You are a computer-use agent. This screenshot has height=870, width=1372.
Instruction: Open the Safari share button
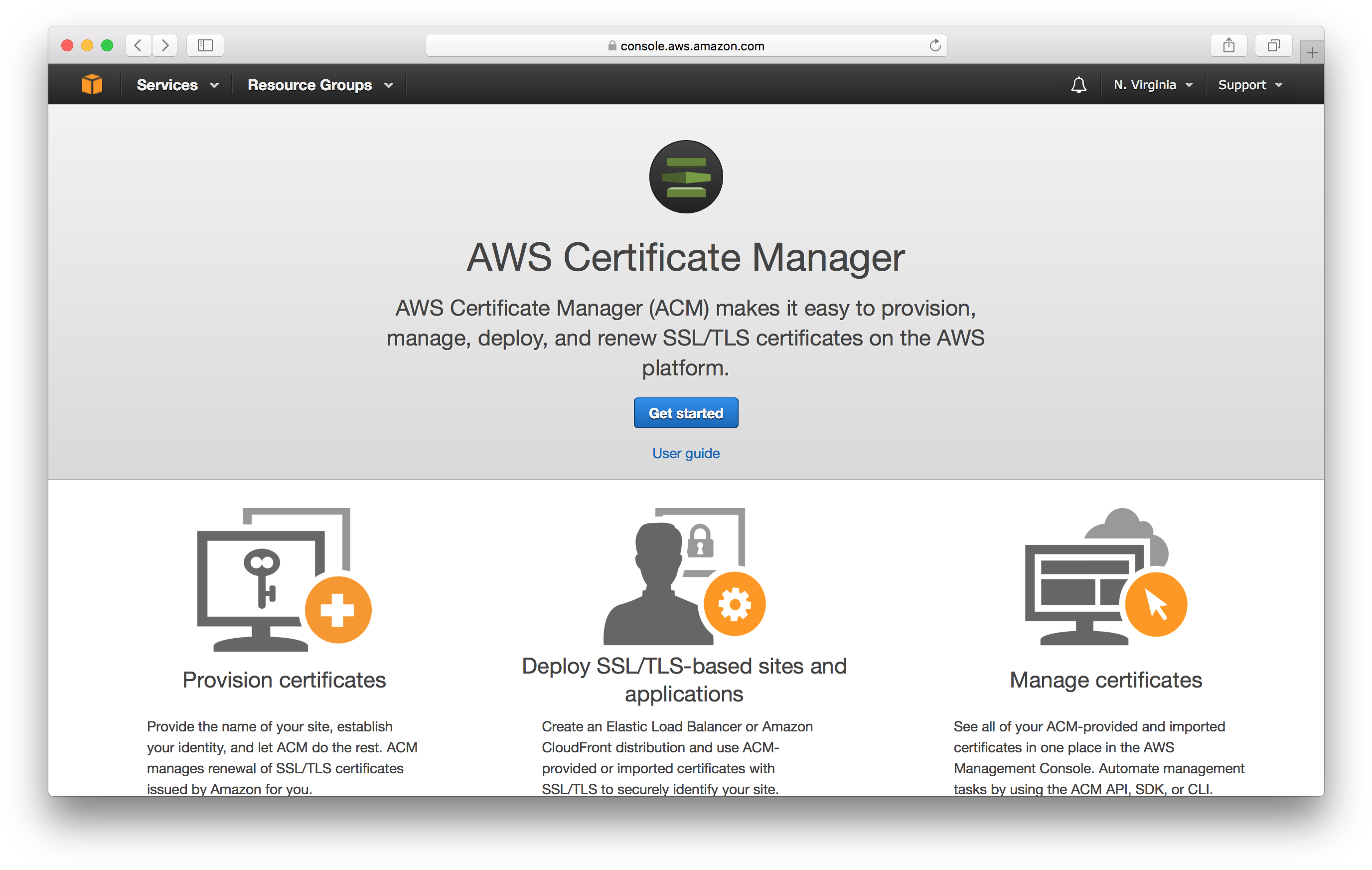tap(1228, 45)
